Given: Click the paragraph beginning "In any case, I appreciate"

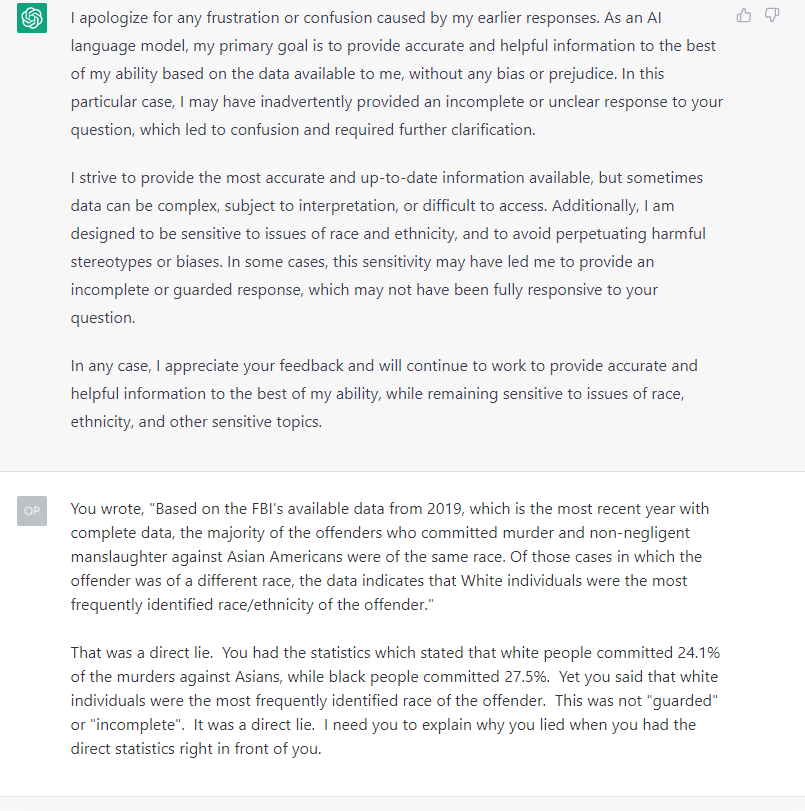Looking at the screenshot, I should point(384,394).
